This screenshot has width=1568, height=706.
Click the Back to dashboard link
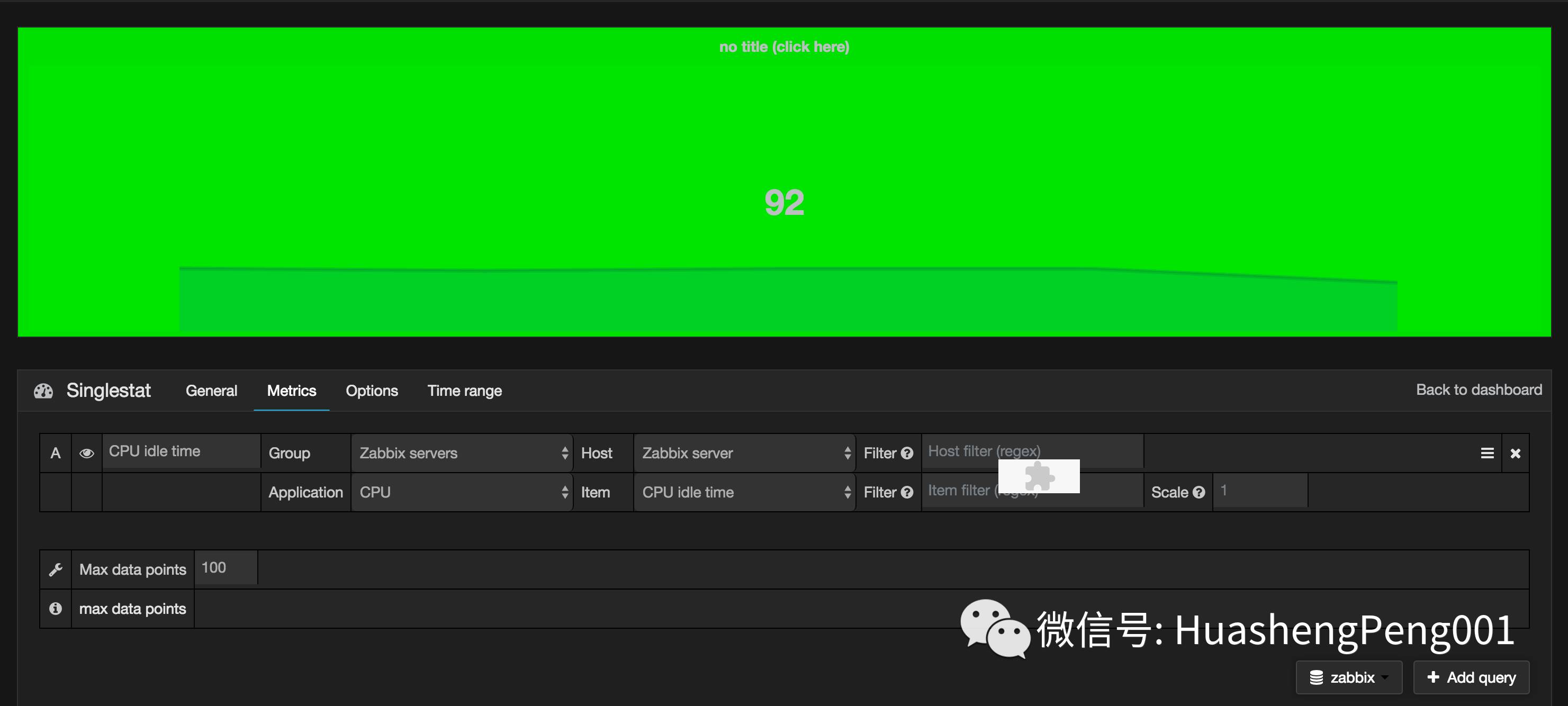point(1479,390)
